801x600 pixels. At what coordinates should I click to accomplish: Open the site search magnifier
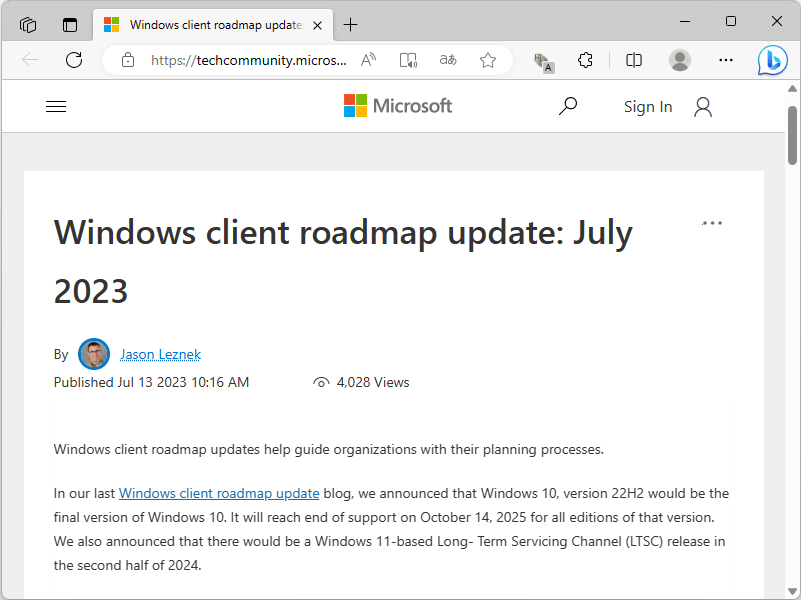pos(568,106)
